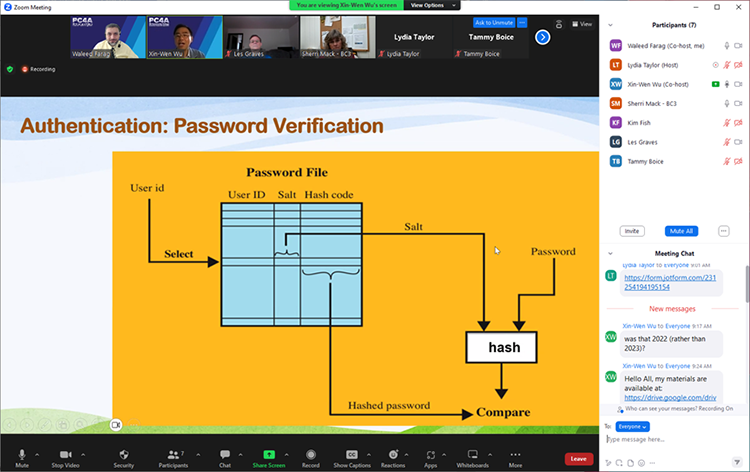Select Waleed Farag video thumbnail
Image resolution: width=750 pixels, height=472 pixels.
click(108, 37)
